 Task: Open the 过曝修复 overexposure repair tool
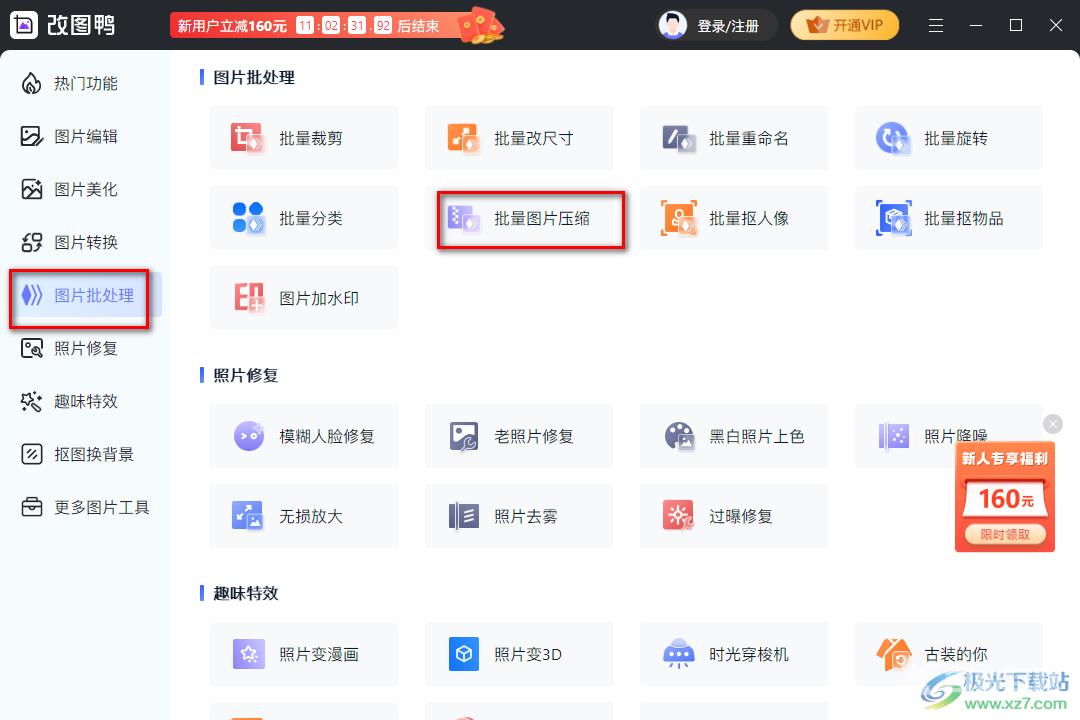(x=734, y=516)
